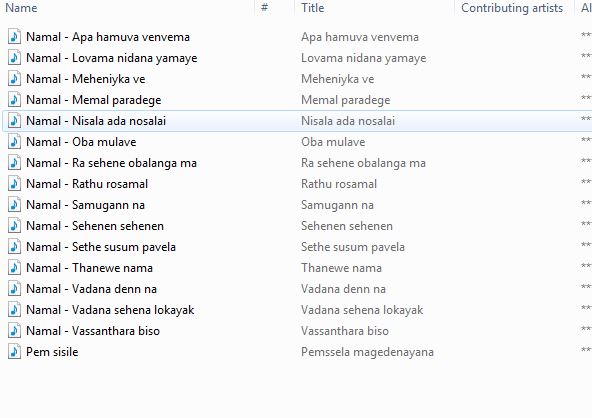592x418 pixels.
Task: Select file Namal - Sehenen sehenen
Action: (x=95, y=226)
